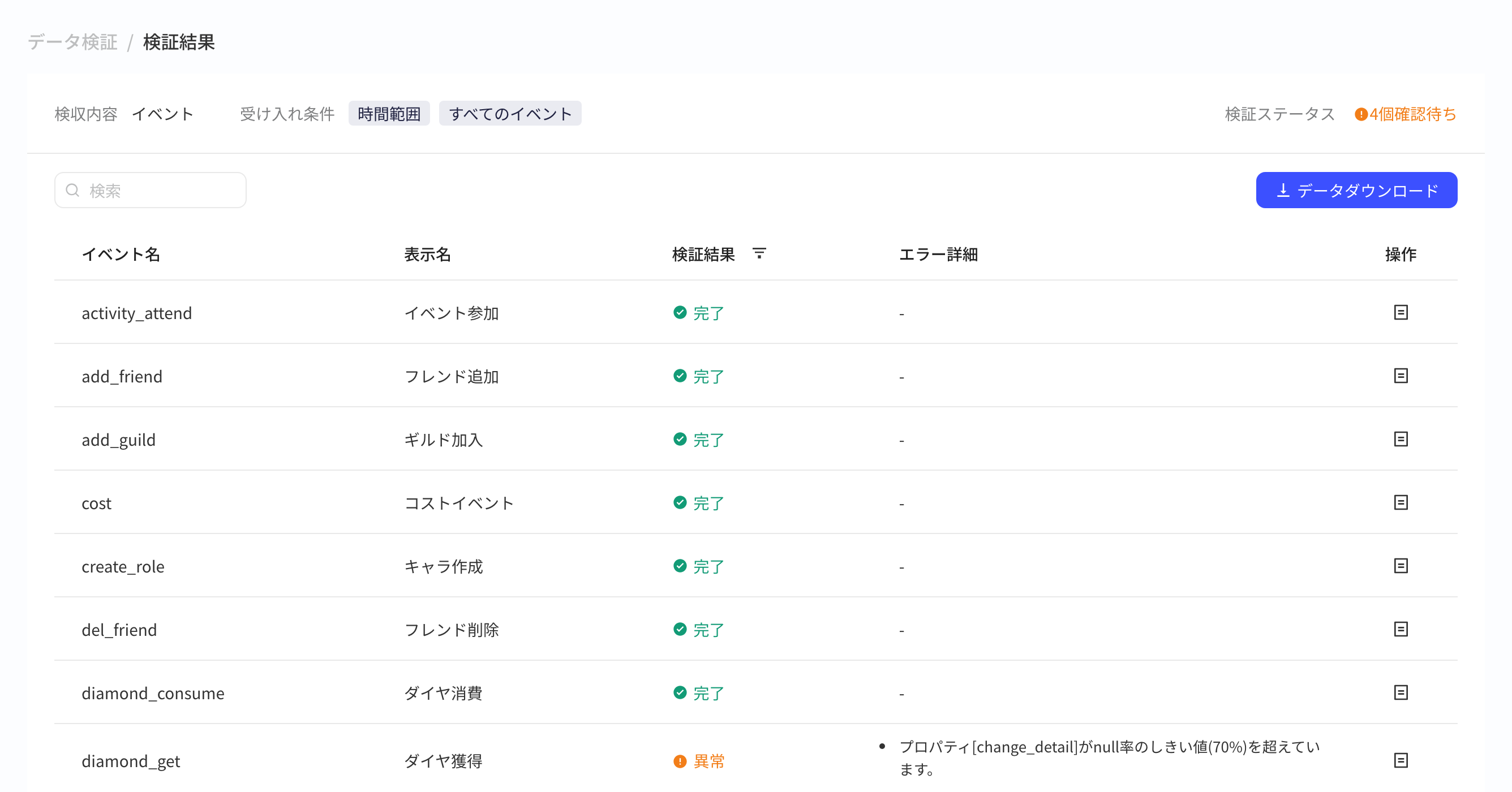Image resolution: width=1512 pixels, height=792 pixels.
Task: Select the diamond_consume event name
Action: point(153,693)
